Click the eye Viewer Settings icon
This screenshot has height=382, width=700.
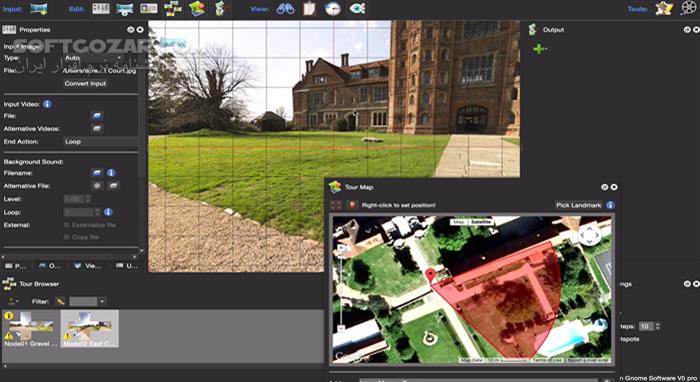tap(357, 8)
